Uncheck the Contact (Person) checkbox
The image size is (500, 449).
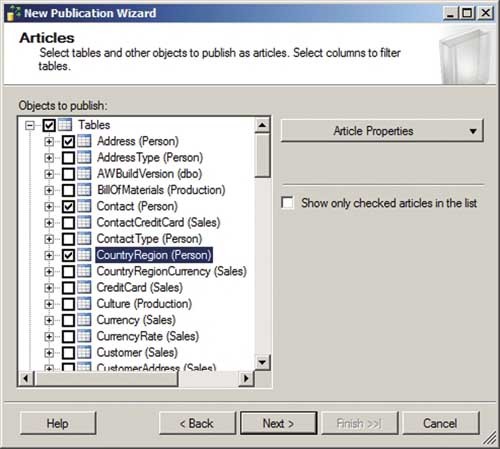point(68,207)
